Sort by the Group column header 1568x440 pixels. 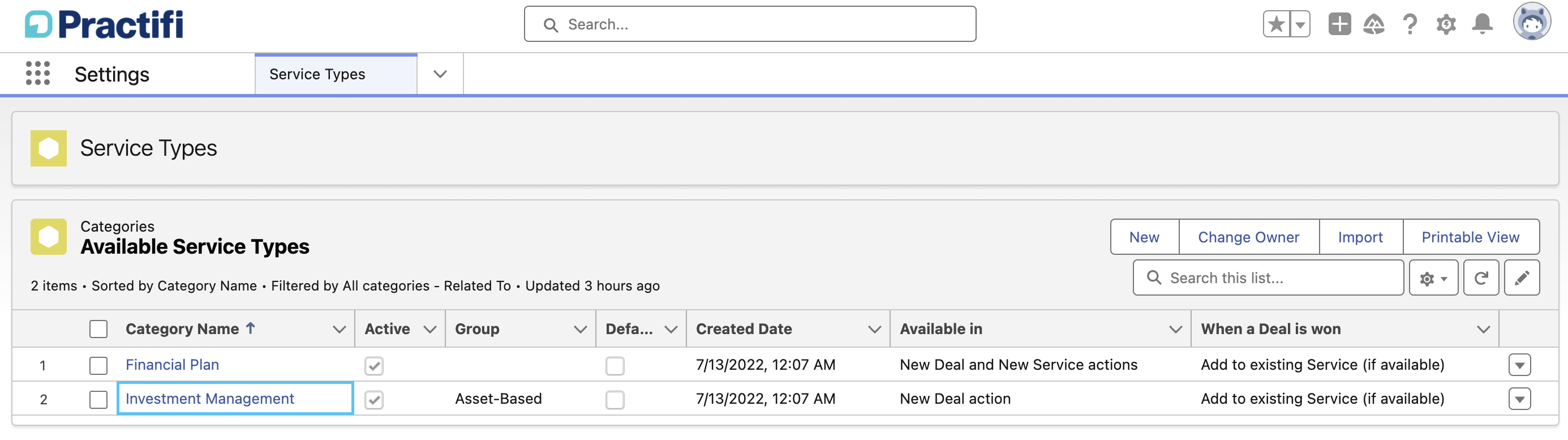pyautogui.click(x=477, y=329)
